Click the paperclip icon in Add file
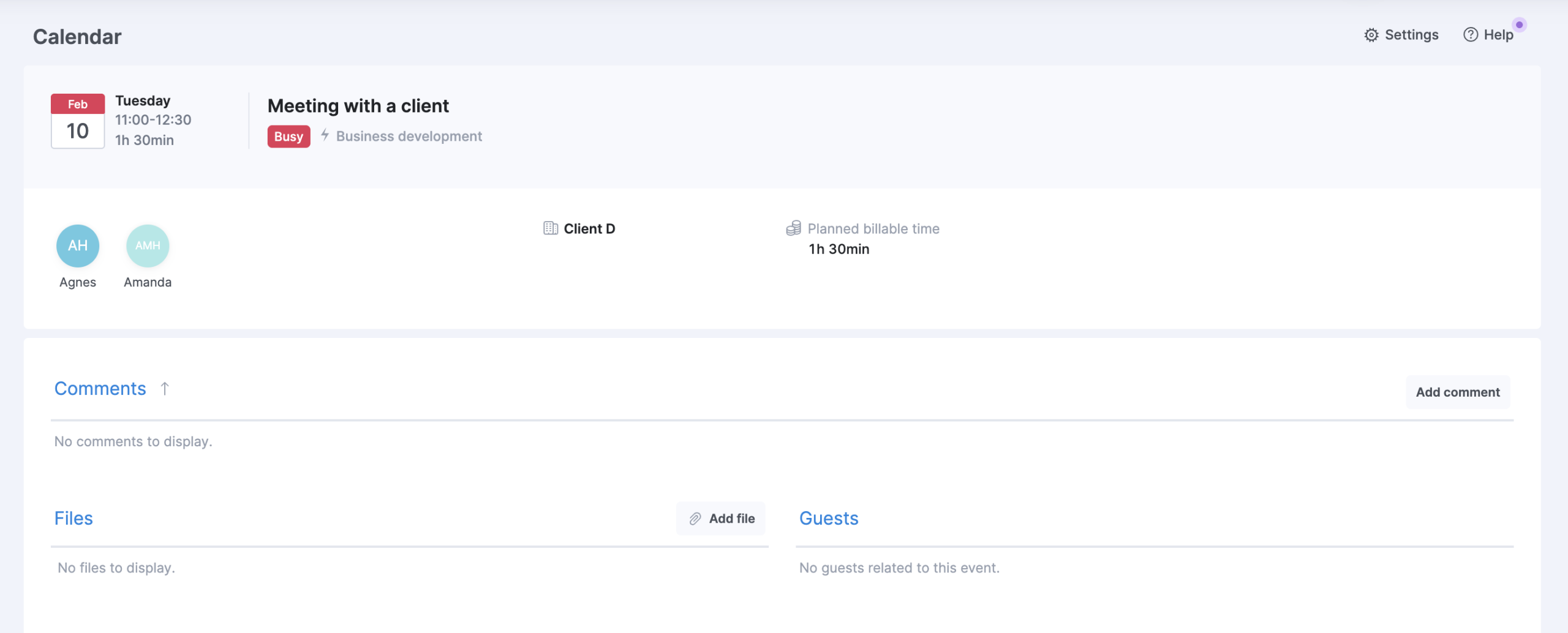This screenshot has height=633, width=1568. (x=695, y=519)
